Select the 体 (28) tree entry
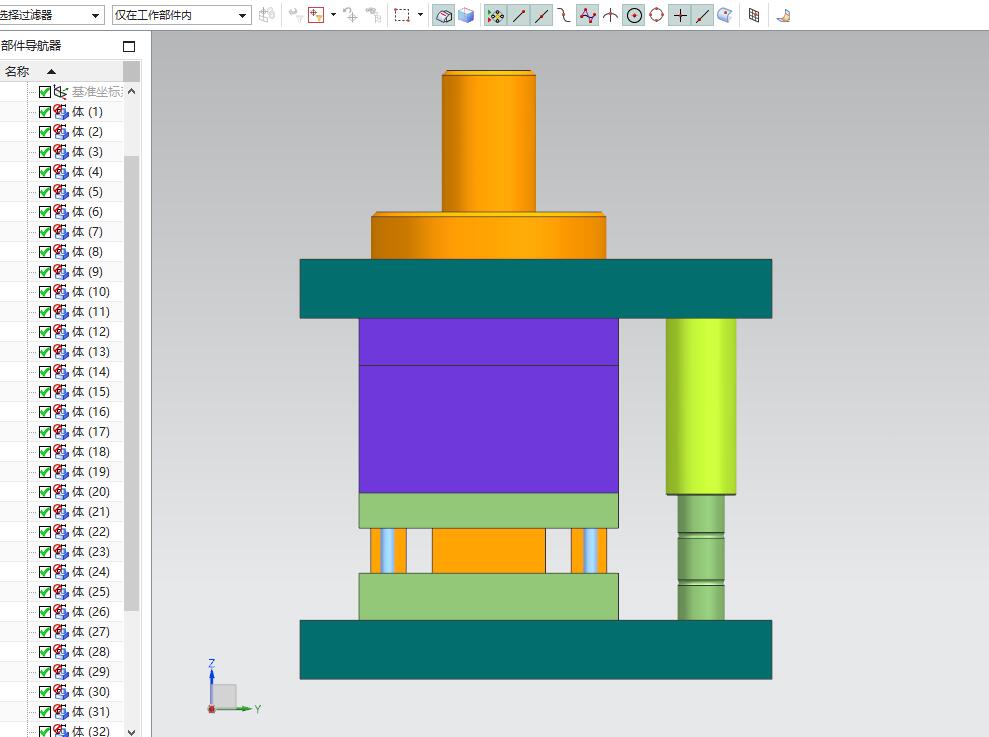 pyautogui.click(x=91, y=652)
